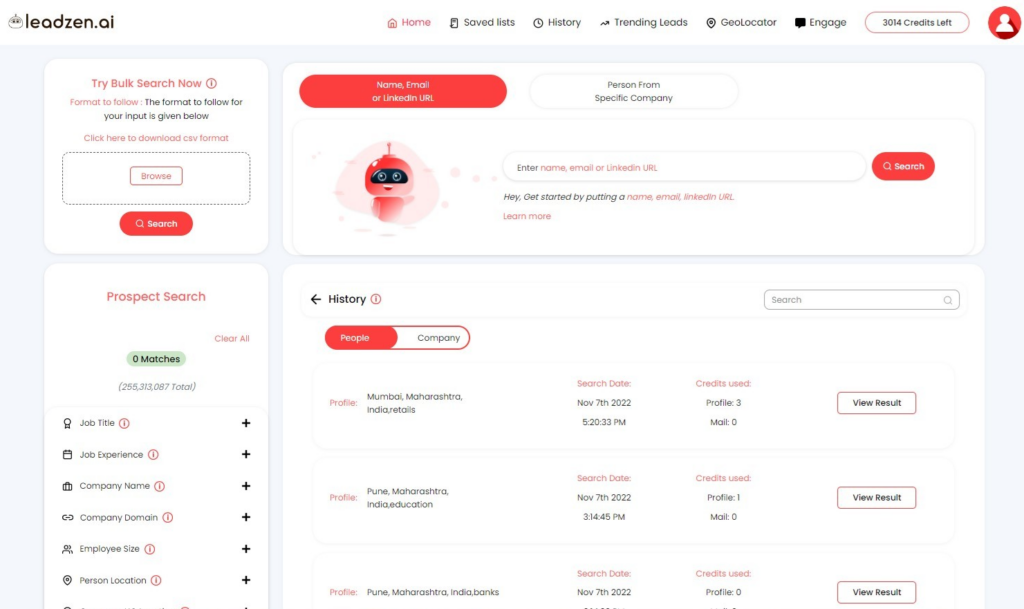
Task: Click the name, email or LinkedIn URL input field
Action: point(683,166)
